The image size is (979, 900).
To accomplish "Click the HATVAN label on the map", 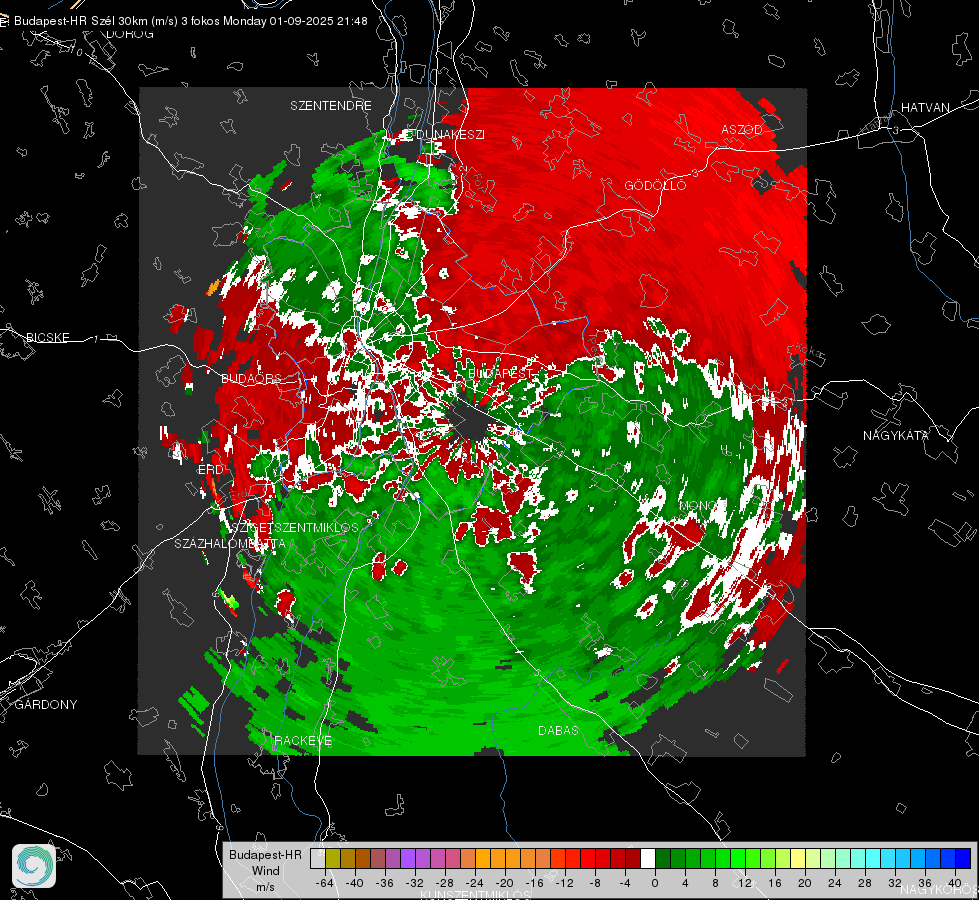I will pos(925,107).
